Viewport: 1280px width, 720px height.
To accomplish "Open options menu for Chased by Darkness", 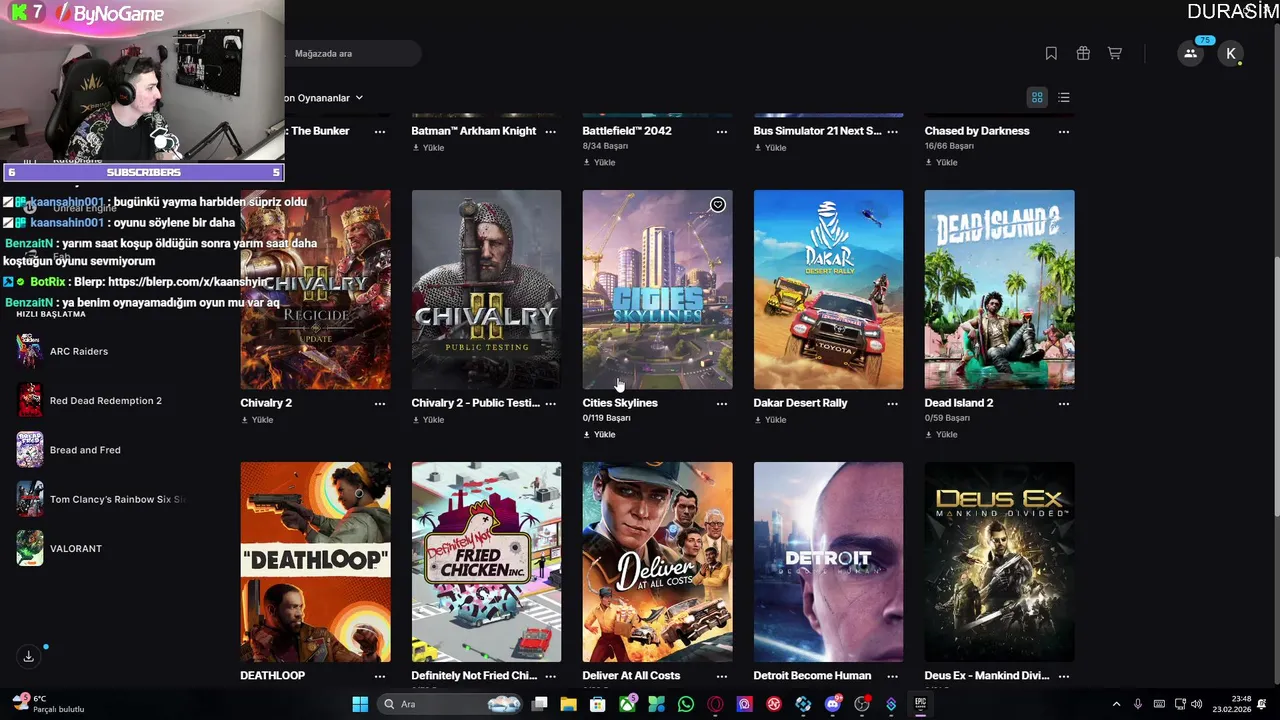I will click(x=1064, y=131).
